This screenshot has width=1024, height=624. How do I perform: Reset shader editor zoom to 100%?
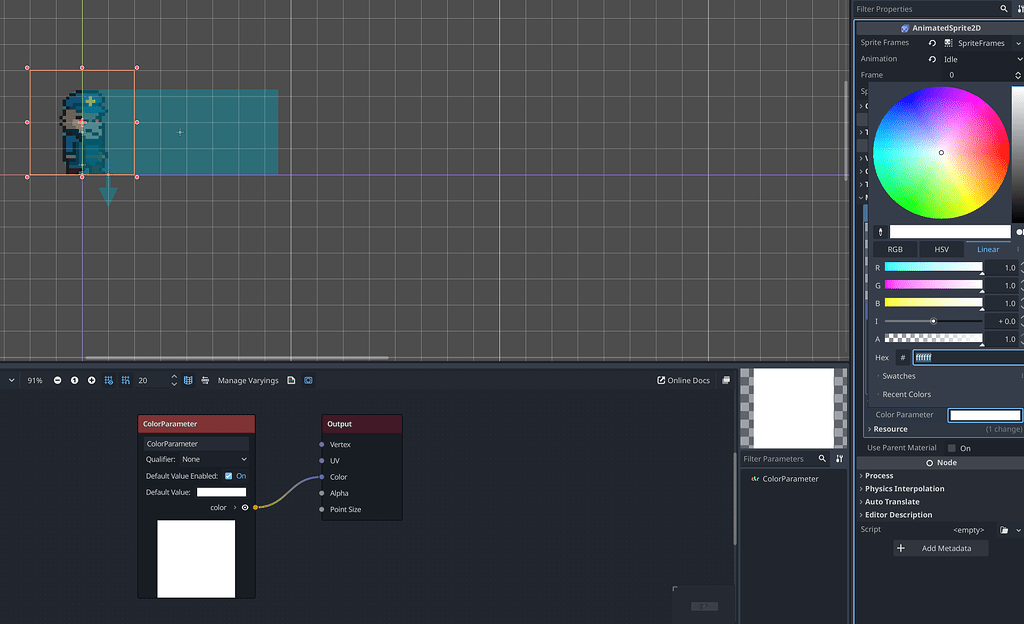click(x=74, y=380)
